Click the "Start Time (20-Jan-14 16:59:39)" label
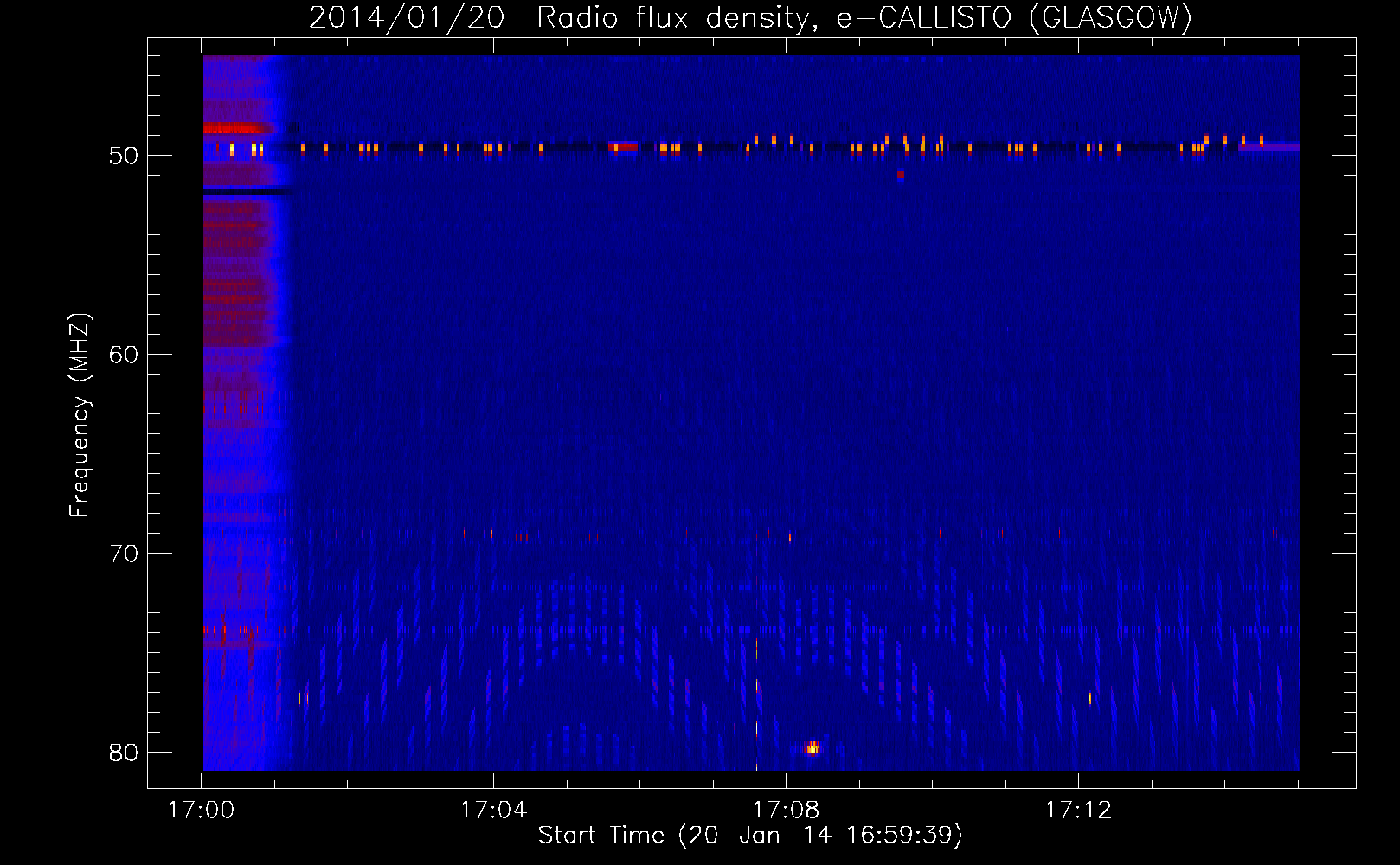 [750, 835]
